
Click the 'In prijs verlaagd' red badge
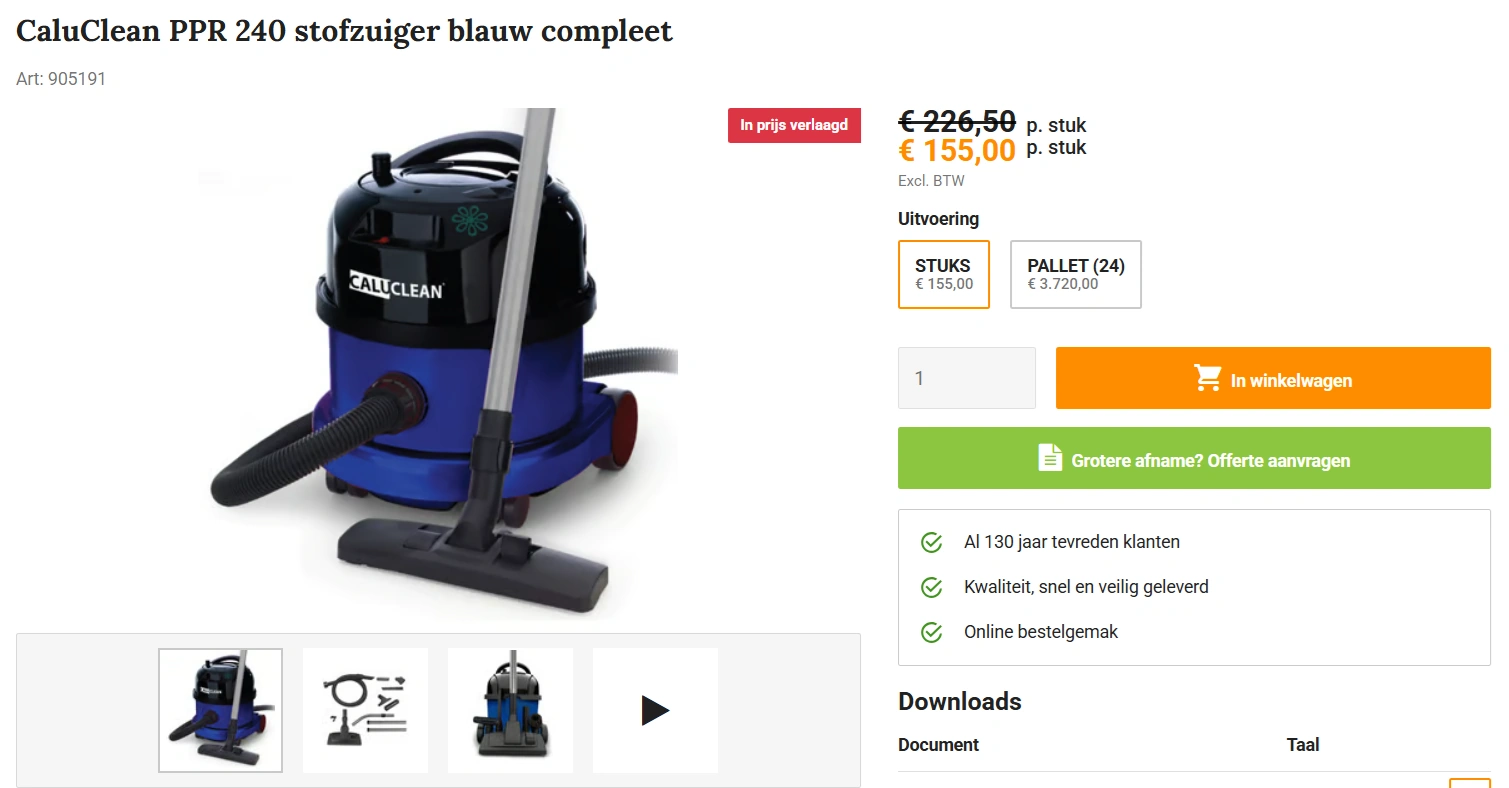pyautogui.click(x=794, y=125)
